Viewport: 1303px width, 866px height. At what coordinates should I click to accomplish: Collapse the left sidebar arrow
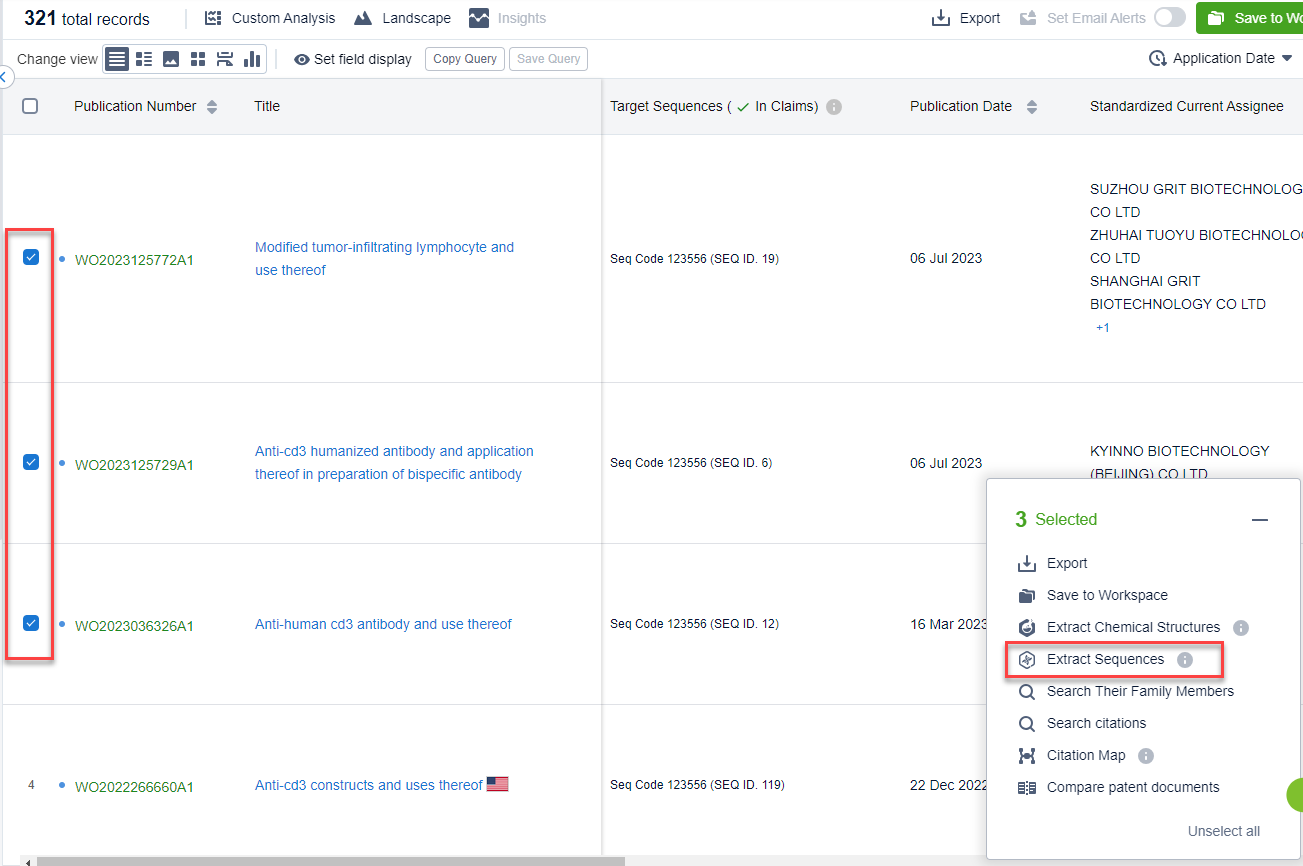pyautogui.click(x=5, y=76)
